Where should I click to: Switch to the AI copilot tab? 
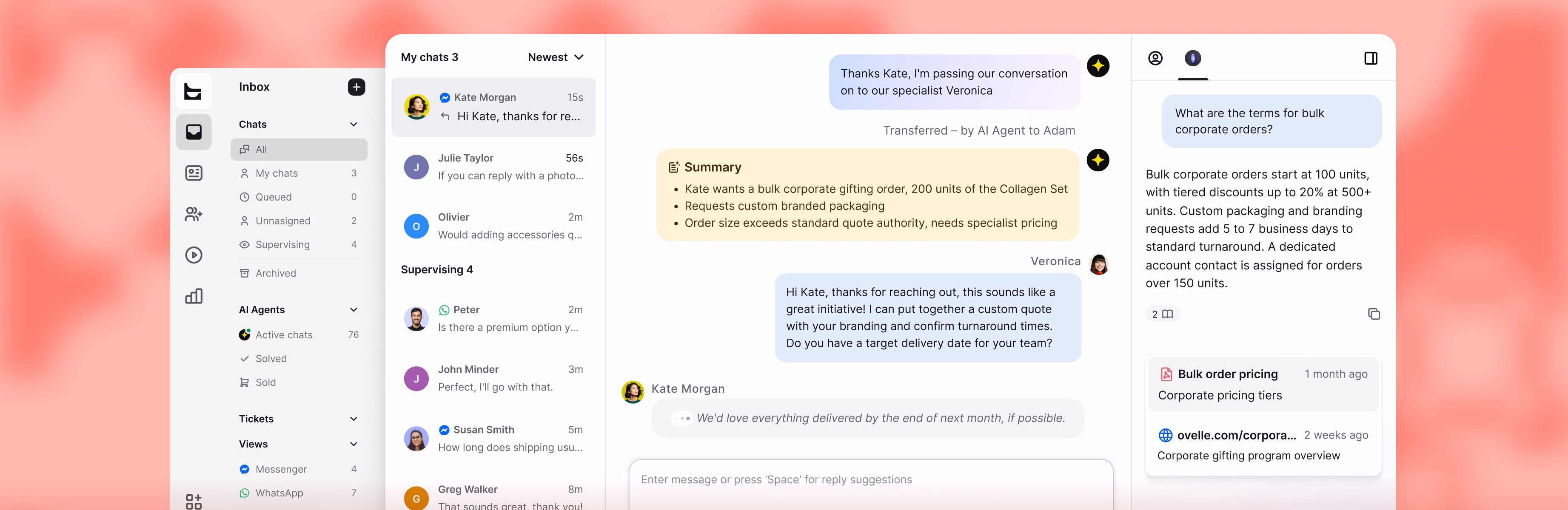click(1192, 58)
